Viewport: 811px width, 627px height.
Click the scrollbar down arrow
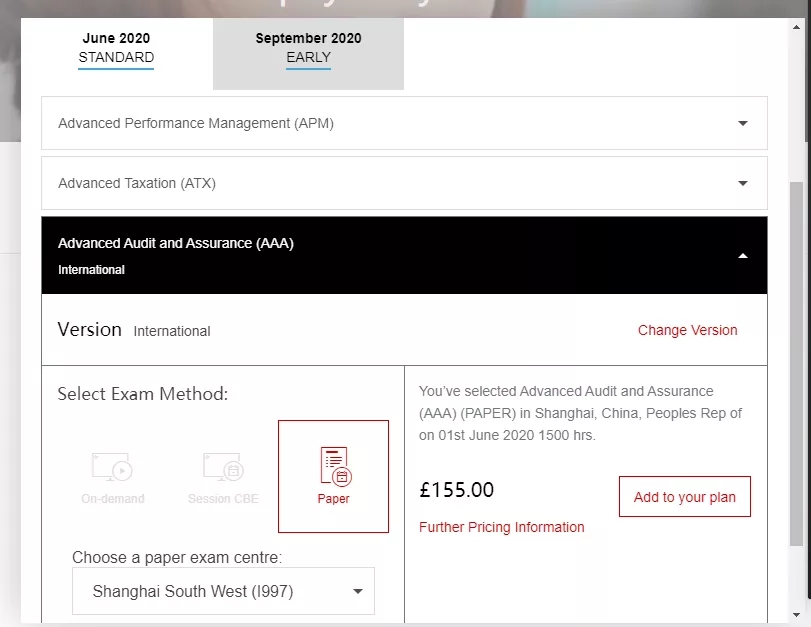click(796, 614)
